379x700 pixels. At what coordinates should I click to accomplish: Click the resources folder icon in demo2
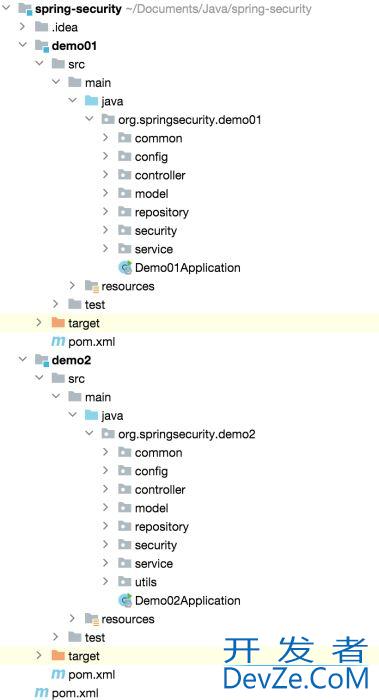92,619
